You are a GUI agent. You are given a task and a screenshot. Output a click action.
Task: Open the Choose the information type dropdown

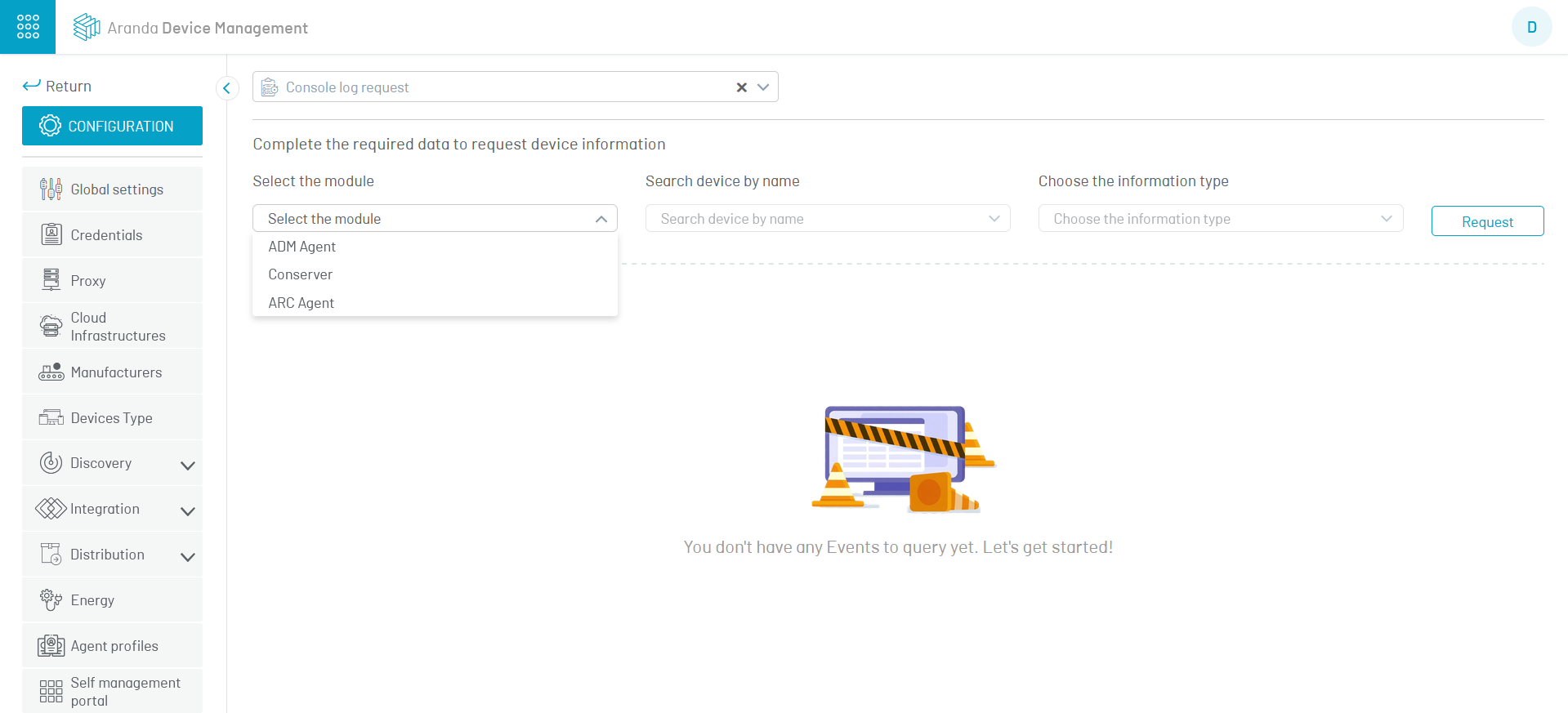(1221, 218)
